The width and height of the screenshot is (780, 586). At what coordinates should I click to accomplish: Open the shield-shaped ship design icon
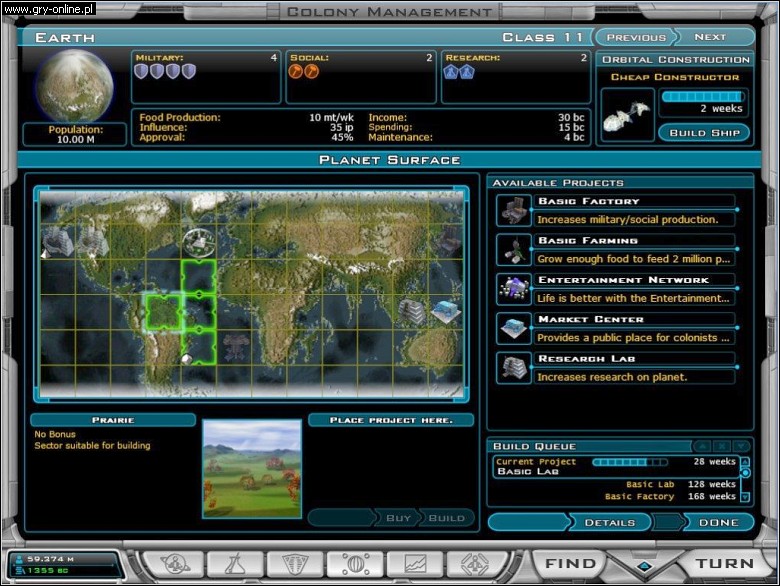click(295, 565)
